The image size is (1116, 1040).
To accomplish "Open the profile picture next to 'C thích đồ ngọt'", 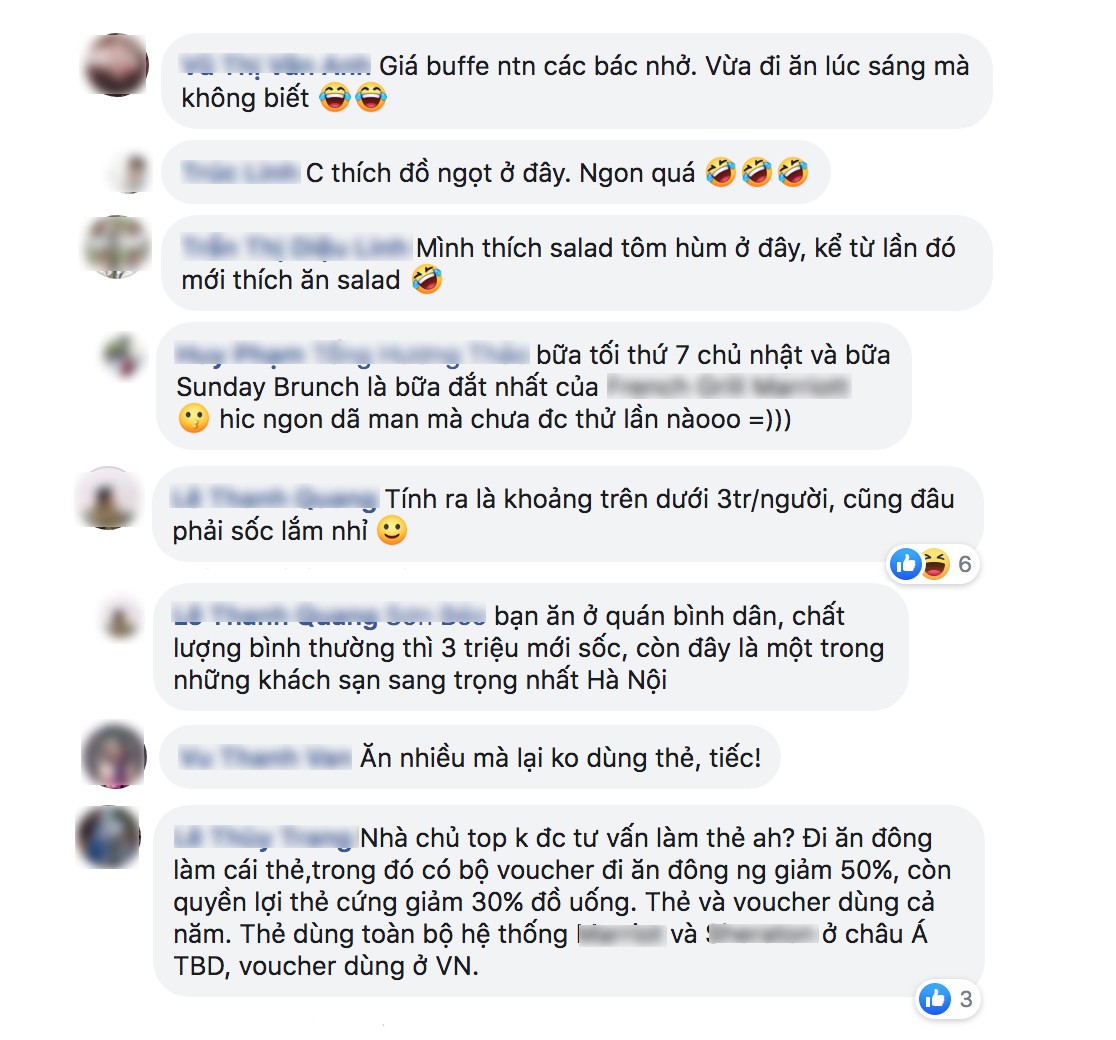I will point(131,172).
